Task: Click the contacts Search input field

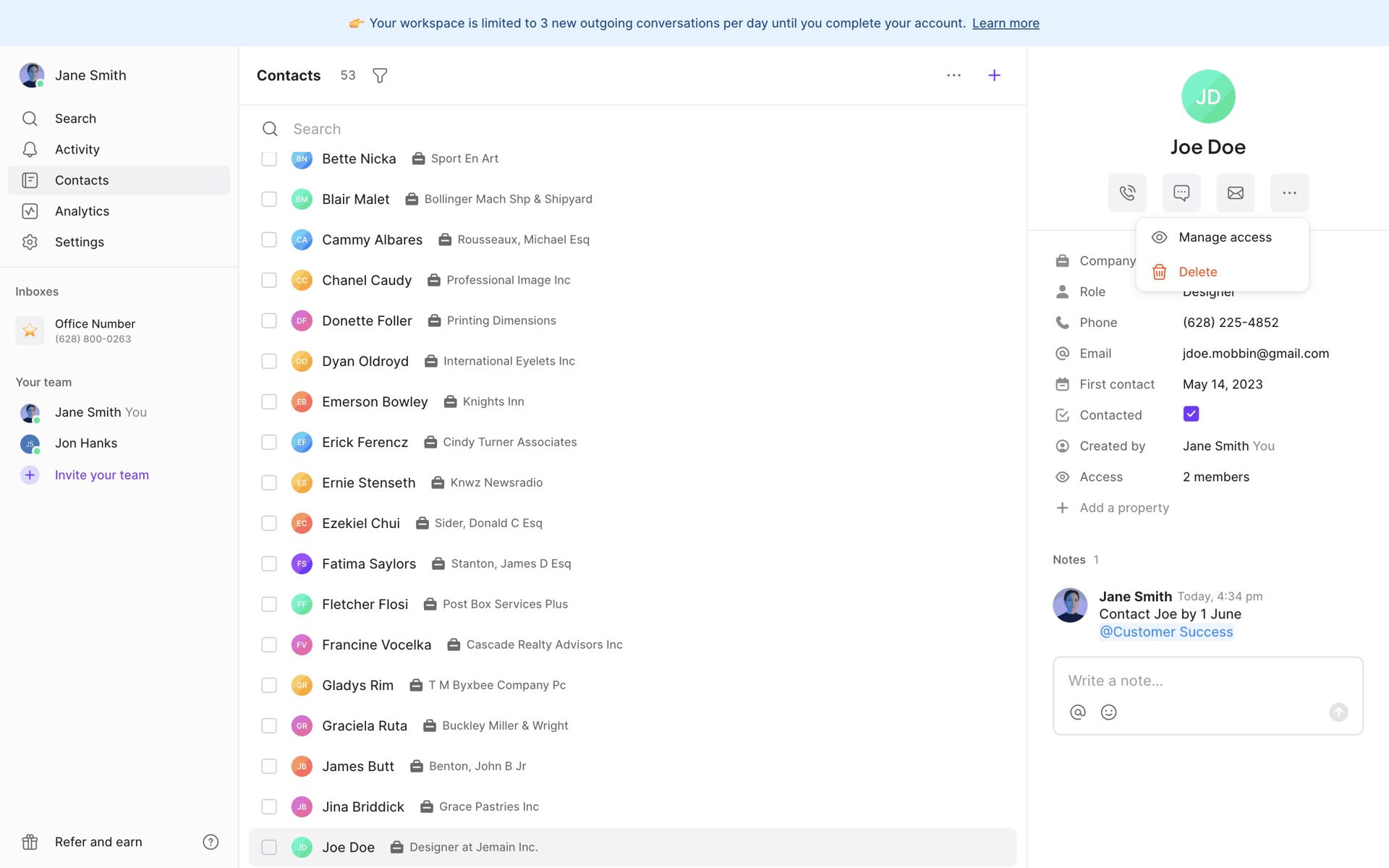Action: (633, 129)
